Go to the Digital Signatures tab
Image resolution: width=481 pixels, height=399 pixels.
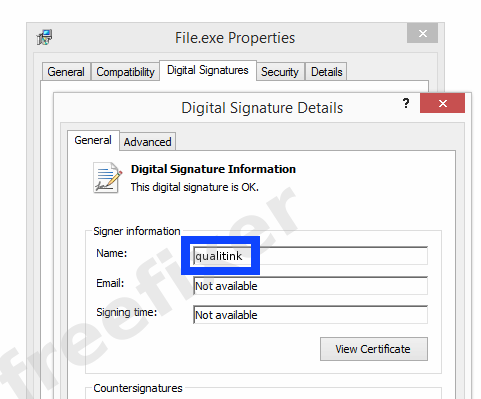click(x=208, y=70)
